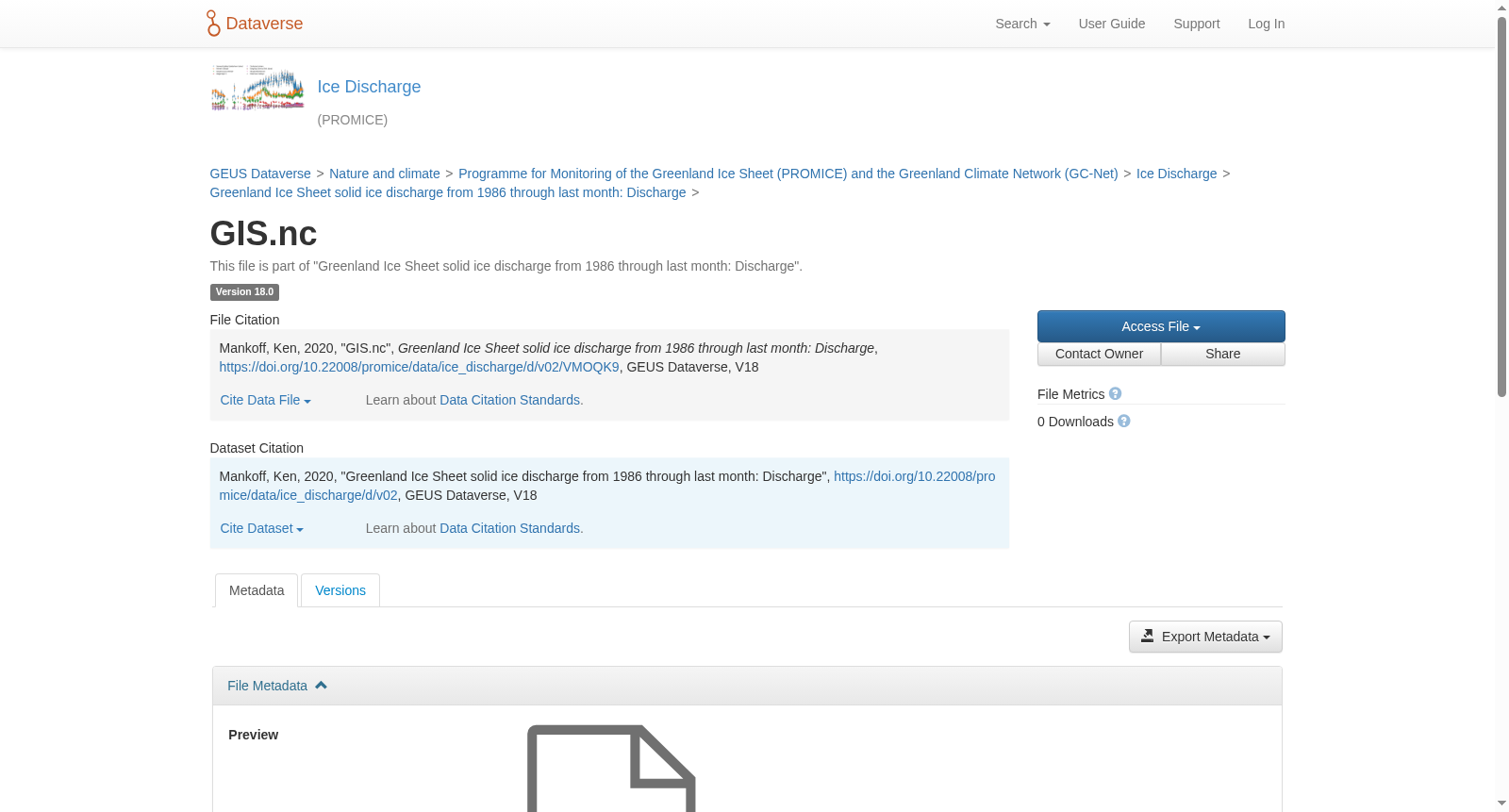The image size is (1509, 812).
Task: Click Log In in the navbar
Action: click(x=1267, y=24)
